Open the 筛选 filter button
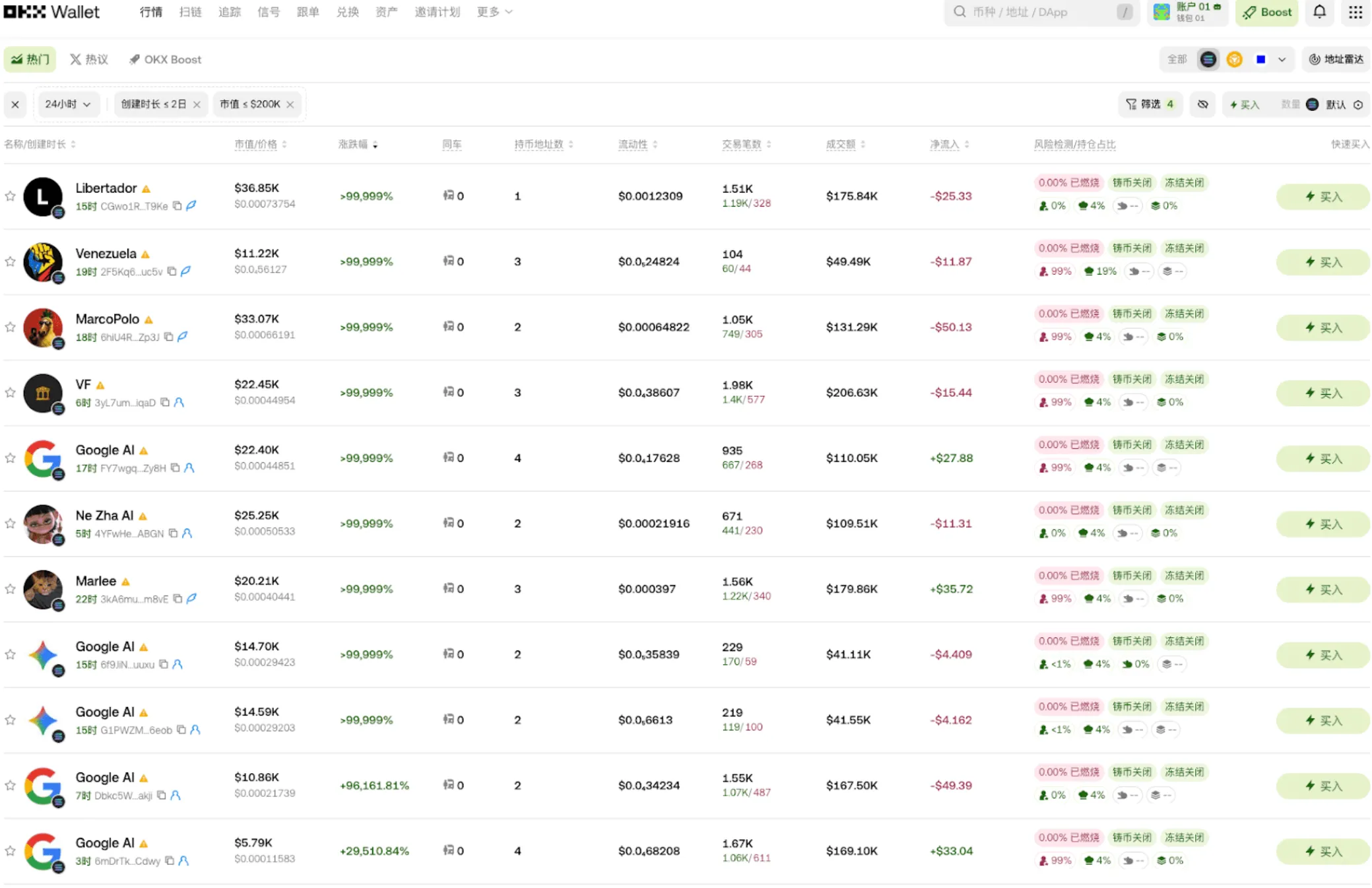Viewport: 1372px width, 888px height. [x=1150, y=104]
